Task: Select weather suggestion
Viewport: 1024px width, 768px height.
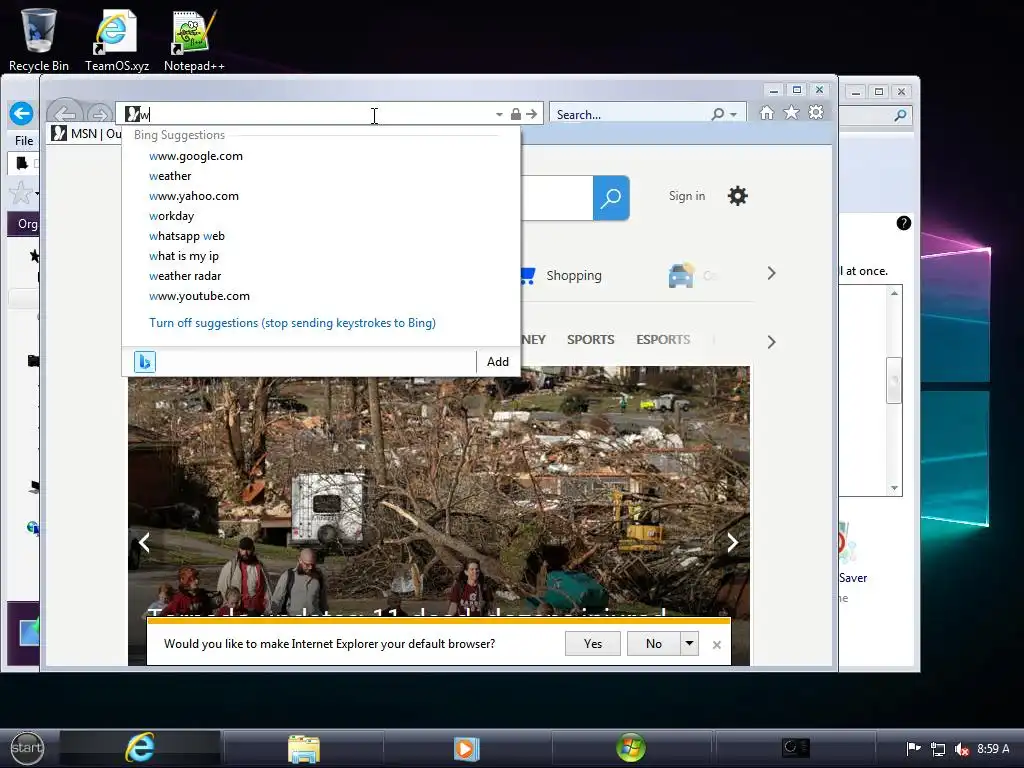Action: point(170,176)
